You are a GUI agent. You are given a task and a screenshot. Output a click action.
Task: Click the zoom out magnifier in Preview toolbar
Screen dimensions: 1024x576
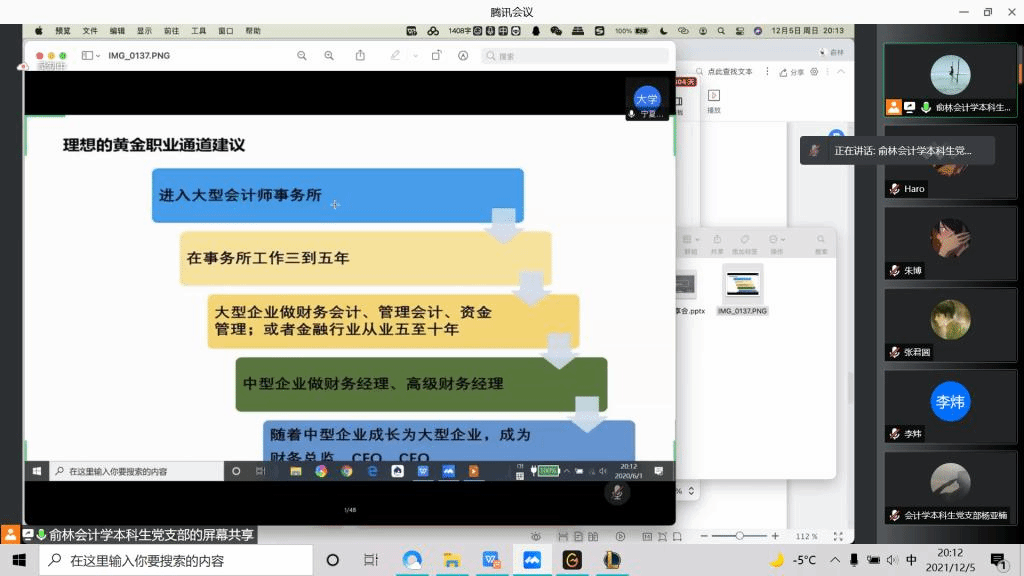coord(302,56)
